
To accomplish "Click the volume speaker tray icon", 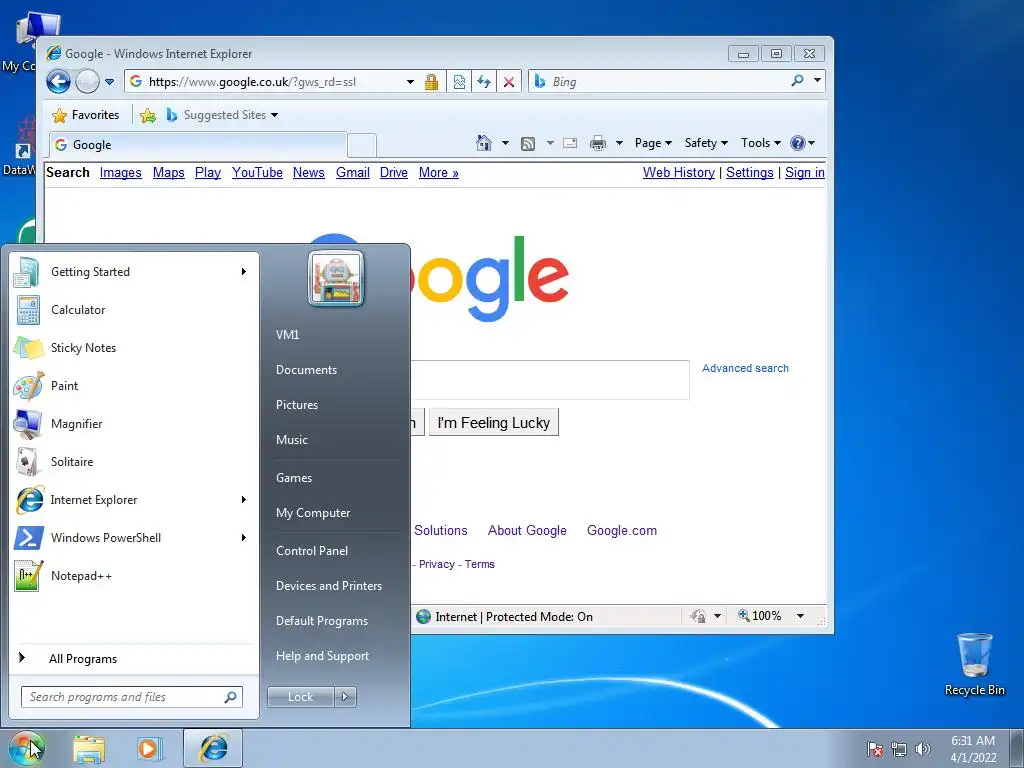I will (922, 749).
